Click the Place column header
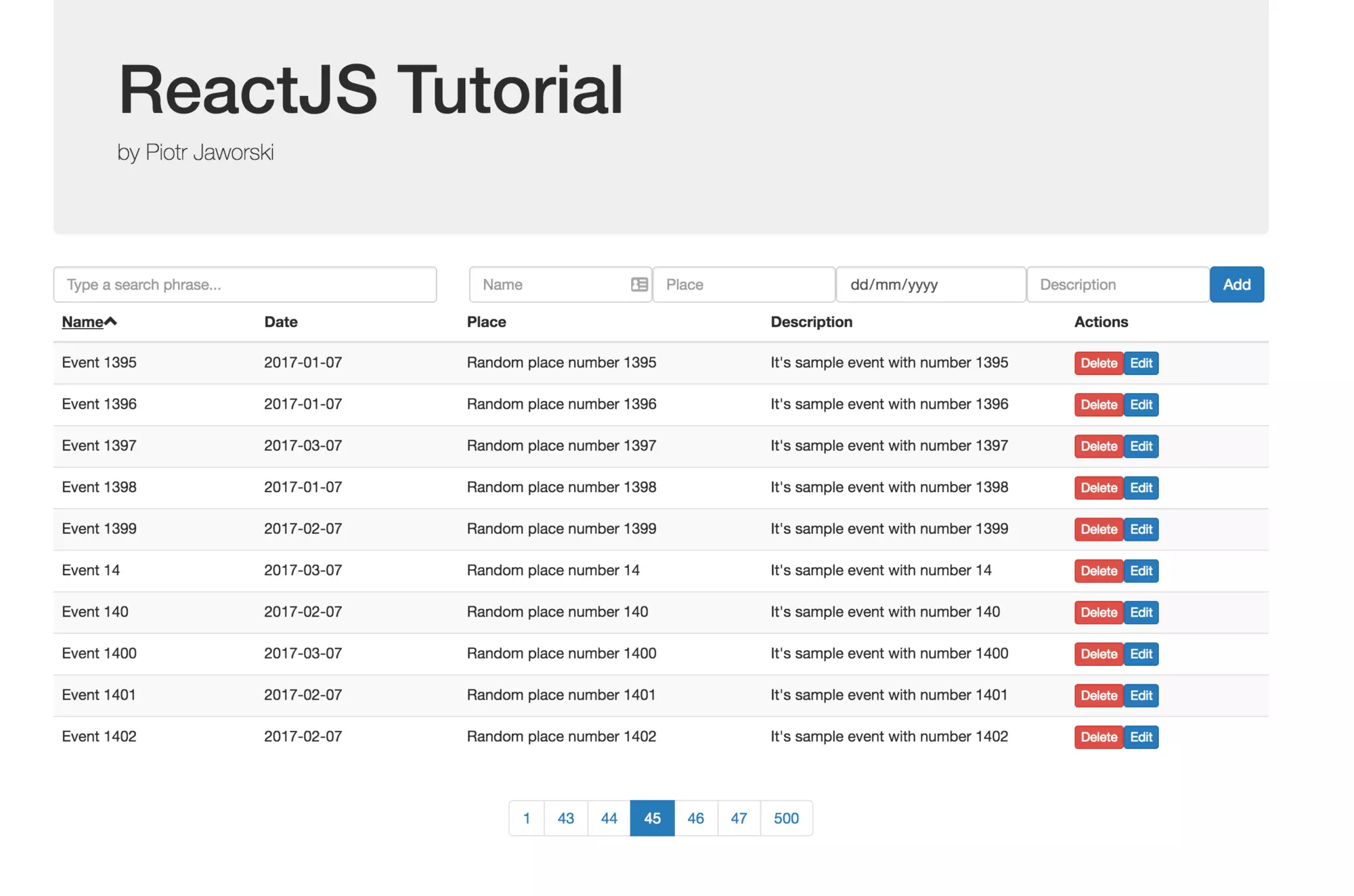This screenshot has height=896, width=1354. click(487, 322)
